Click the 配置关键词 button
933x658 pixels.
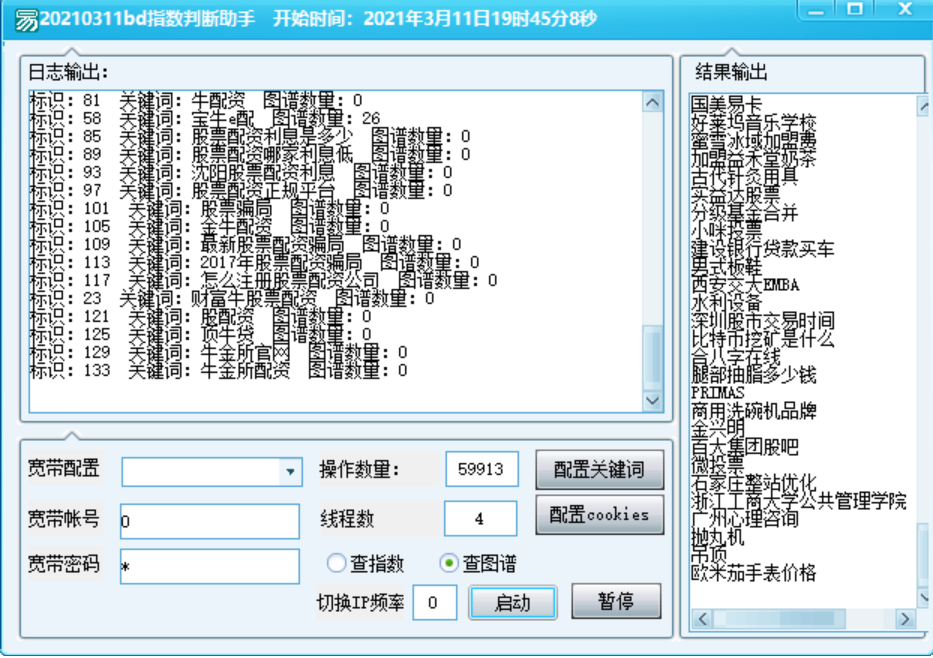599,469
